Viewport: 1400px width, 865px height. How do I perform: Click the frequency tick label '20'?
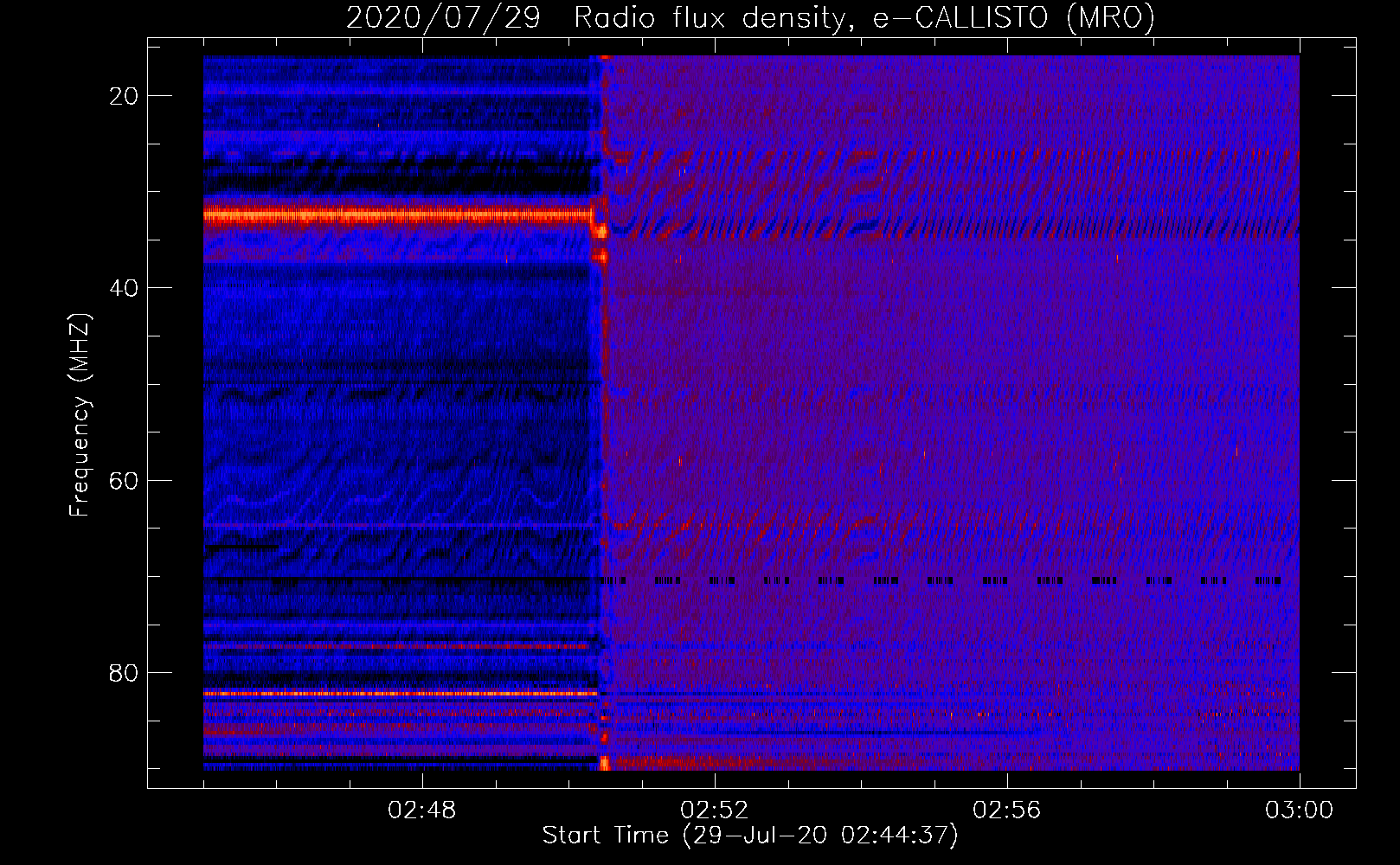pos(125,96)
